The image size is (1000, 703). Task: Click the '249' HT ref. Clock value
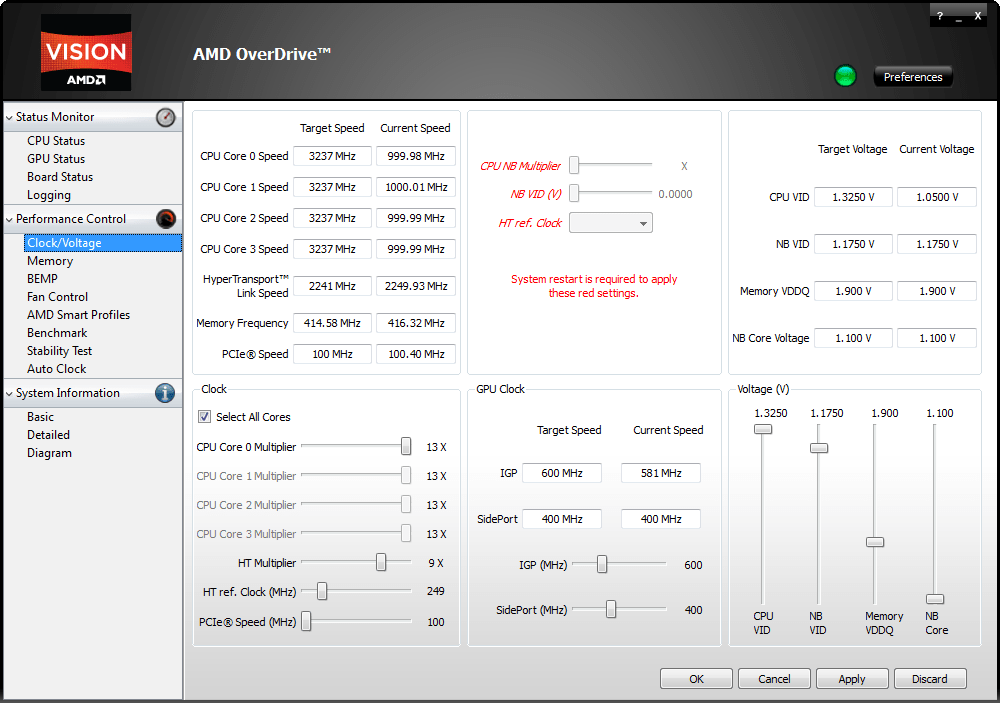tap(436, 591)
